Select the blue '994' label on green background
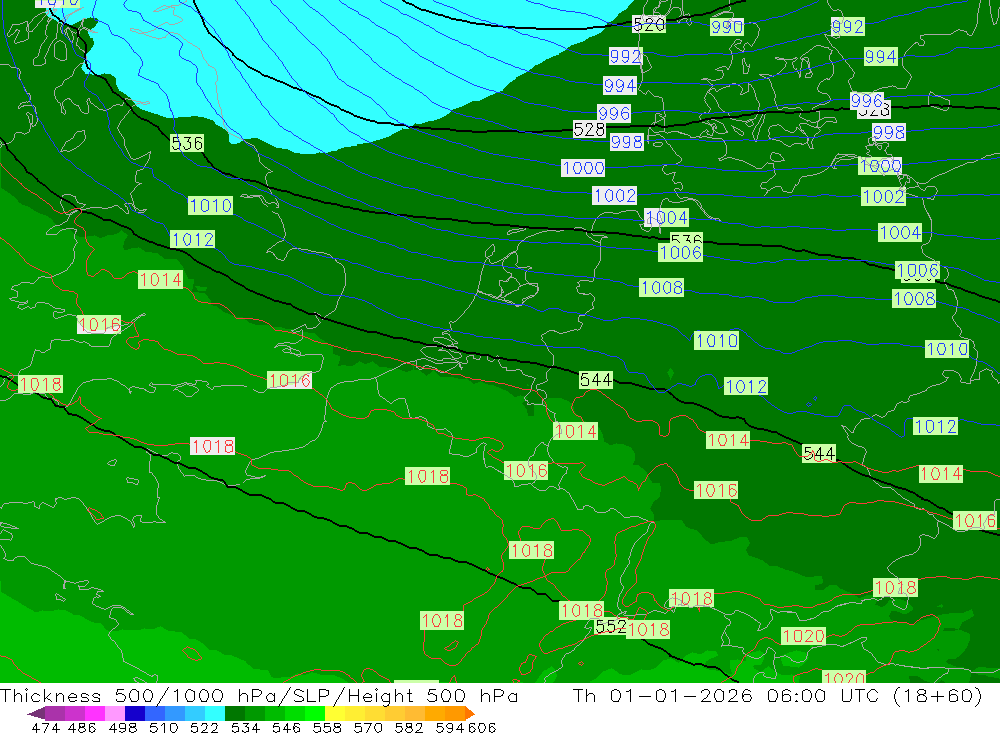Image resolution: width=1000 pixels, height=733 pixels. (881, 57)
